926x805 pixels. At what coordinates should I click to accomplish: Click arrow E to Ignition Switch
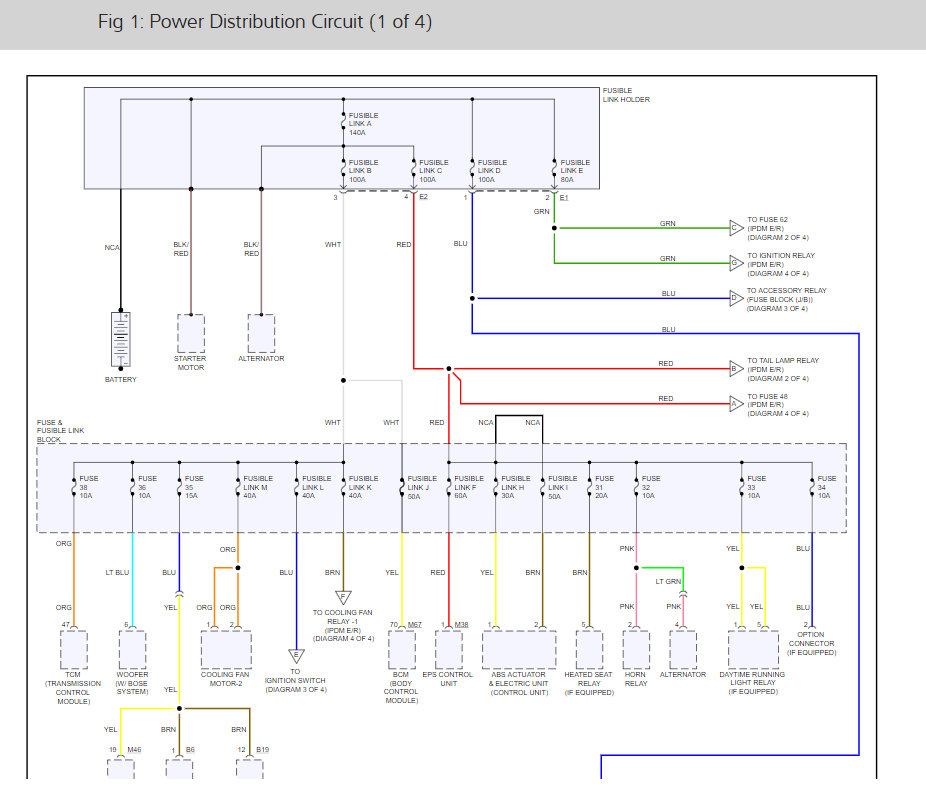tap(296, 656)
